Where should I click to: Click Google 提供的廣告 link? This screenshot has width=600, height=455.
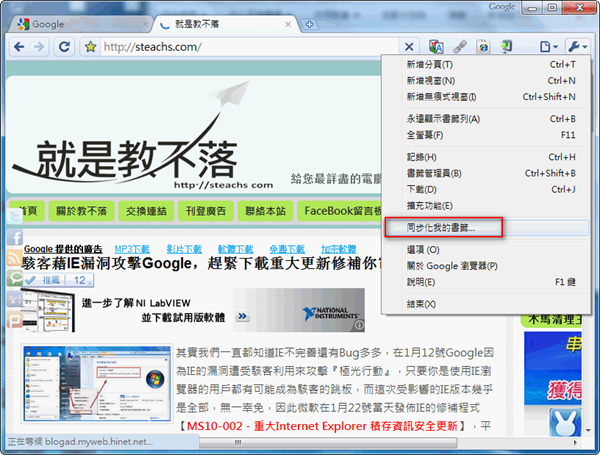tap(63, 250)
